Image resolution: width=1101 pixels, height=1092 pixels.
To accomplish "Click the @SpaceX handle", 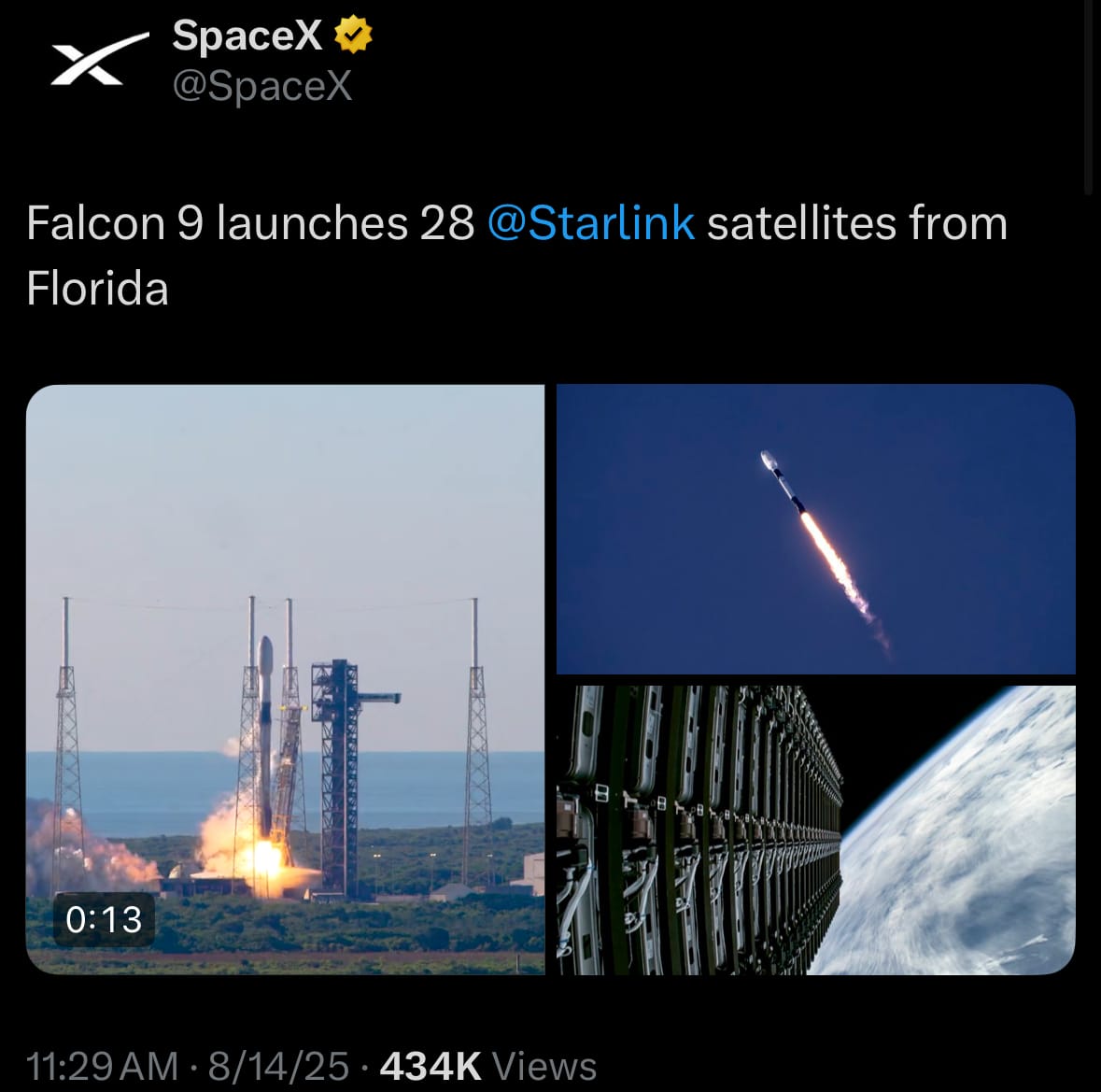I will (x=261, y=86).
